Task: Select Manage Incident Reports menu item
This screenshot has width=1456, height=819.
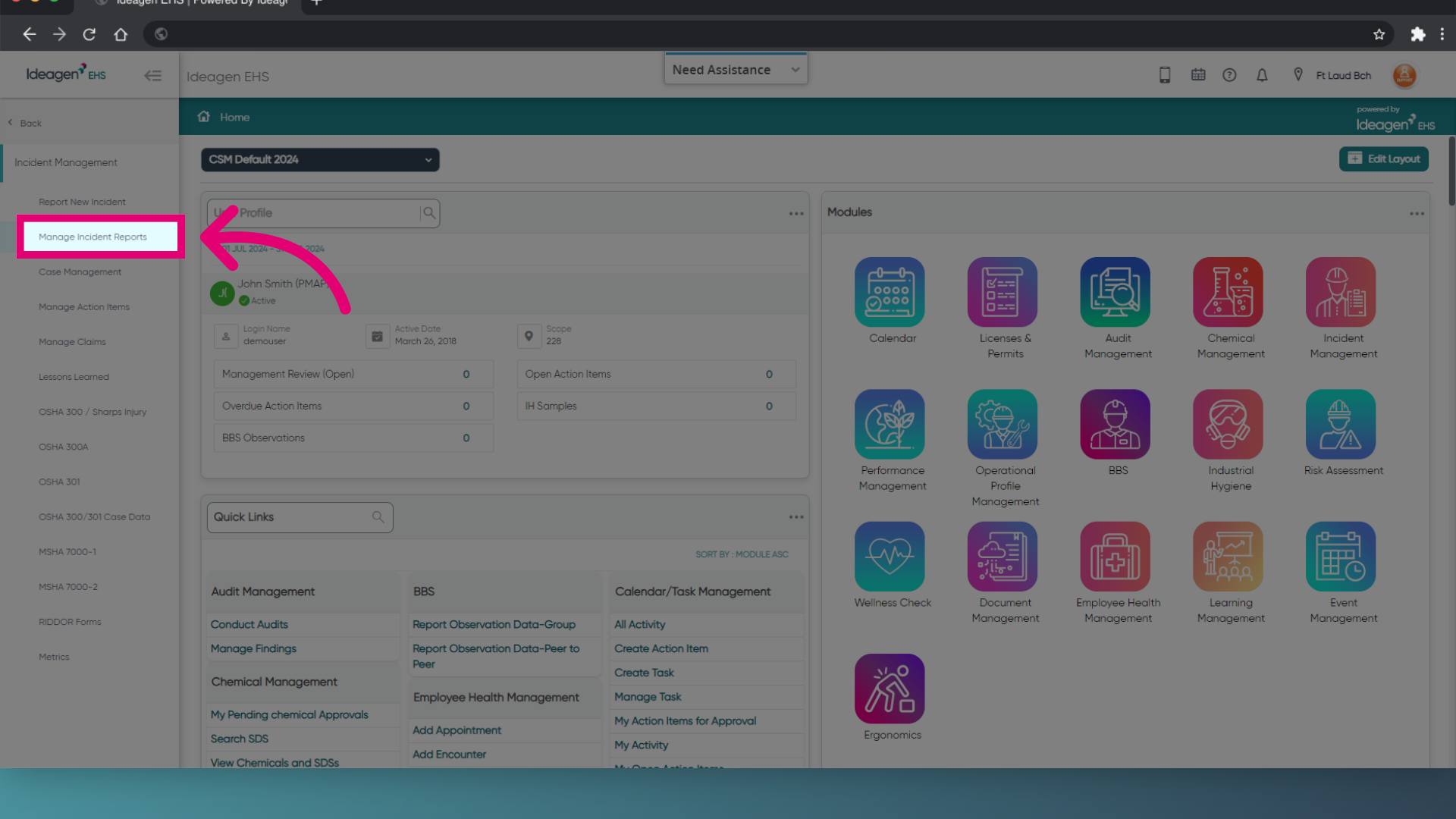Action: pos(93,237)
